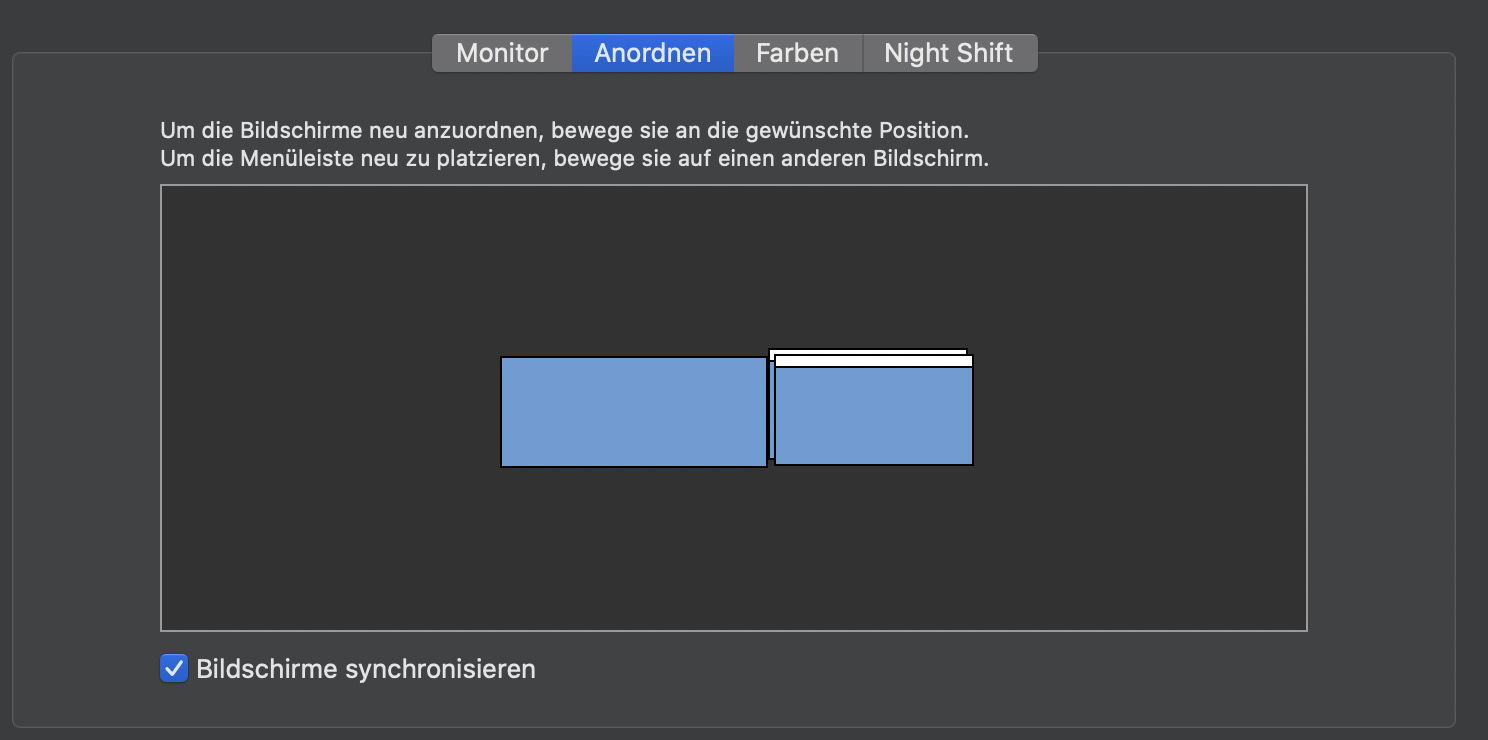This screenshot has width=1488, height=740.
Task: Disable the Bildschirme synchronisieren checkbox
Action: pyautogui.click(x=174, y=668)
